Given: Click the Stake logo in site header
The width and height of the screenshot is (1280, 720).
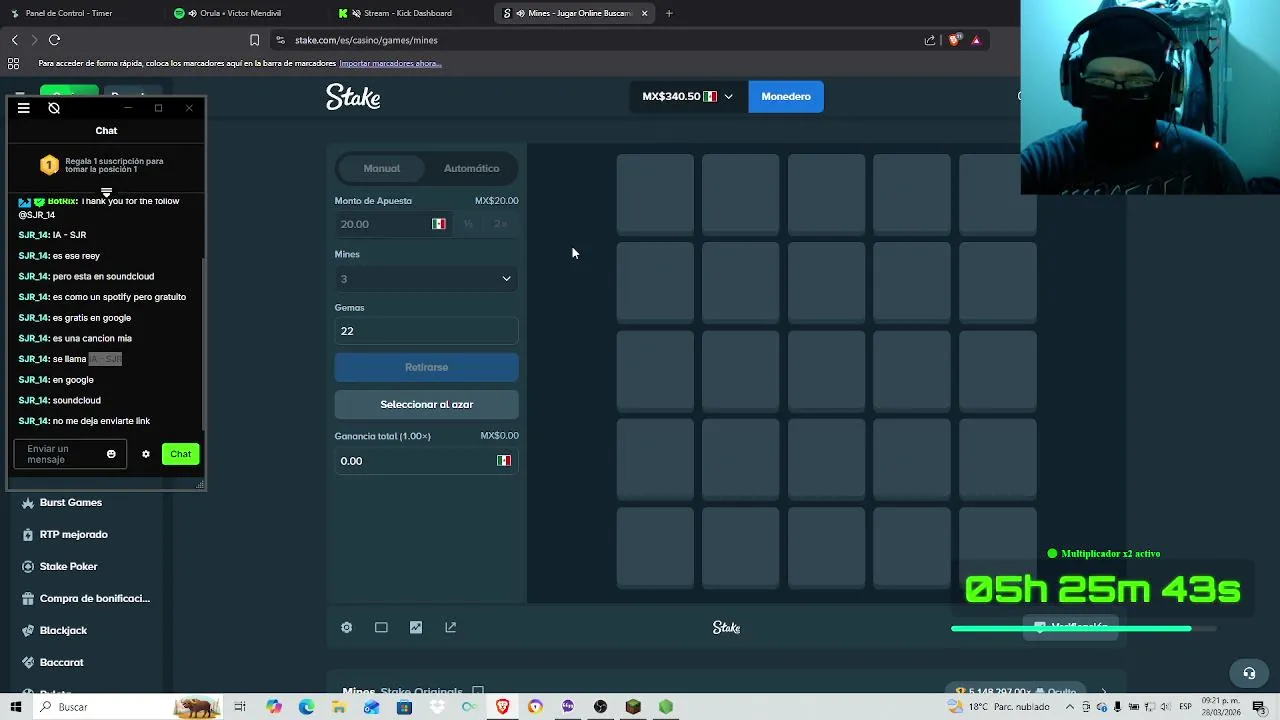Looking at the screenshot, I should tap(353, 97).
